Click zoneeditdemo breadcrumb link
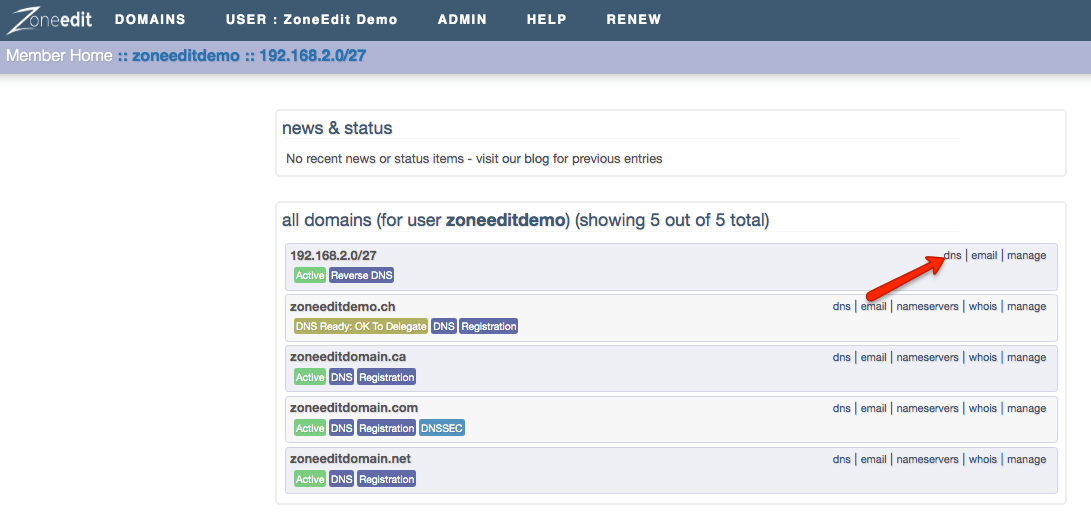The image size is (1091, 517). (186, 56)
